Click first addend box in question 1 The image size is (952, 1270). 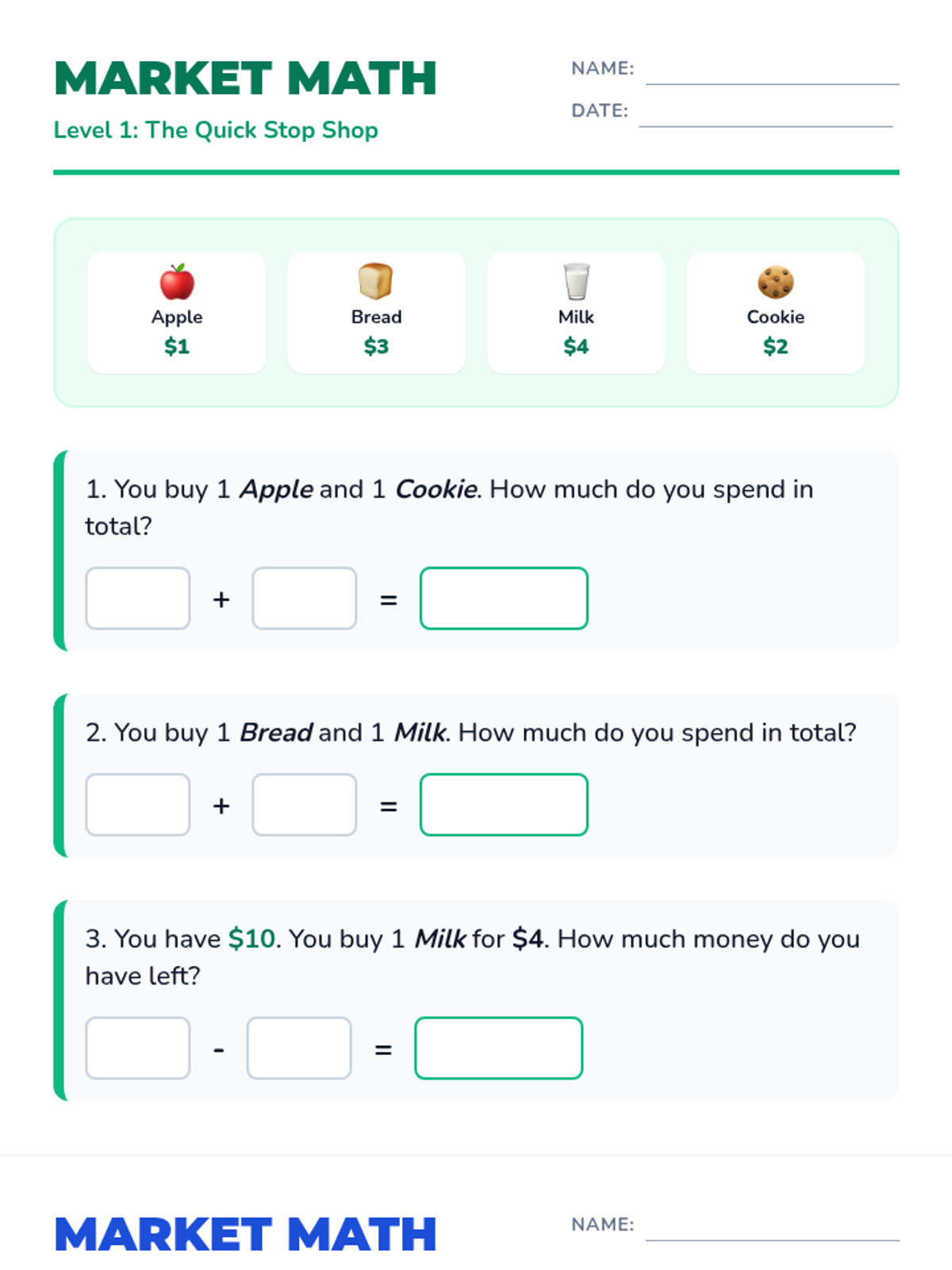coord(138,598)
